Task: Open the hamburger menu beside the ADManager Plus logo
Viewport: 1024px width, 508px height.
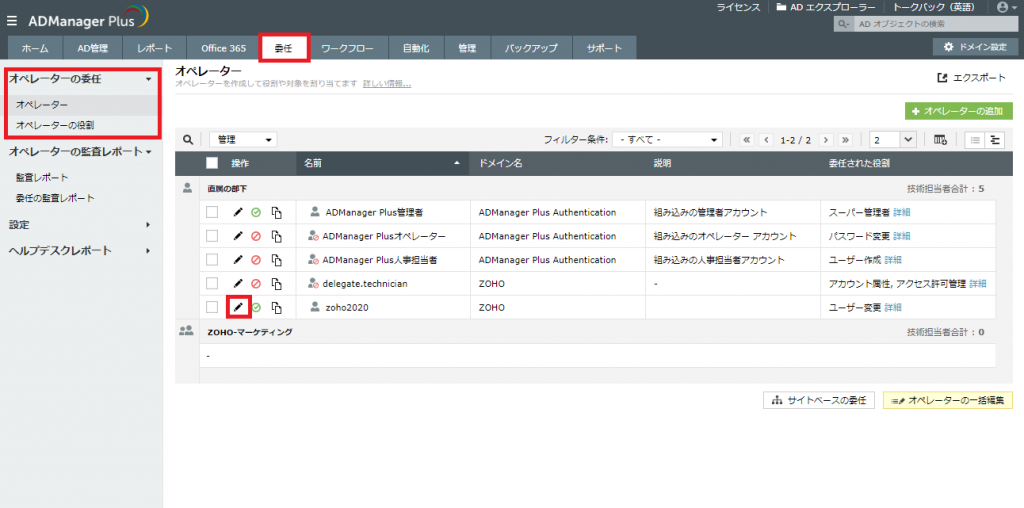Action: tap(12, 17)
